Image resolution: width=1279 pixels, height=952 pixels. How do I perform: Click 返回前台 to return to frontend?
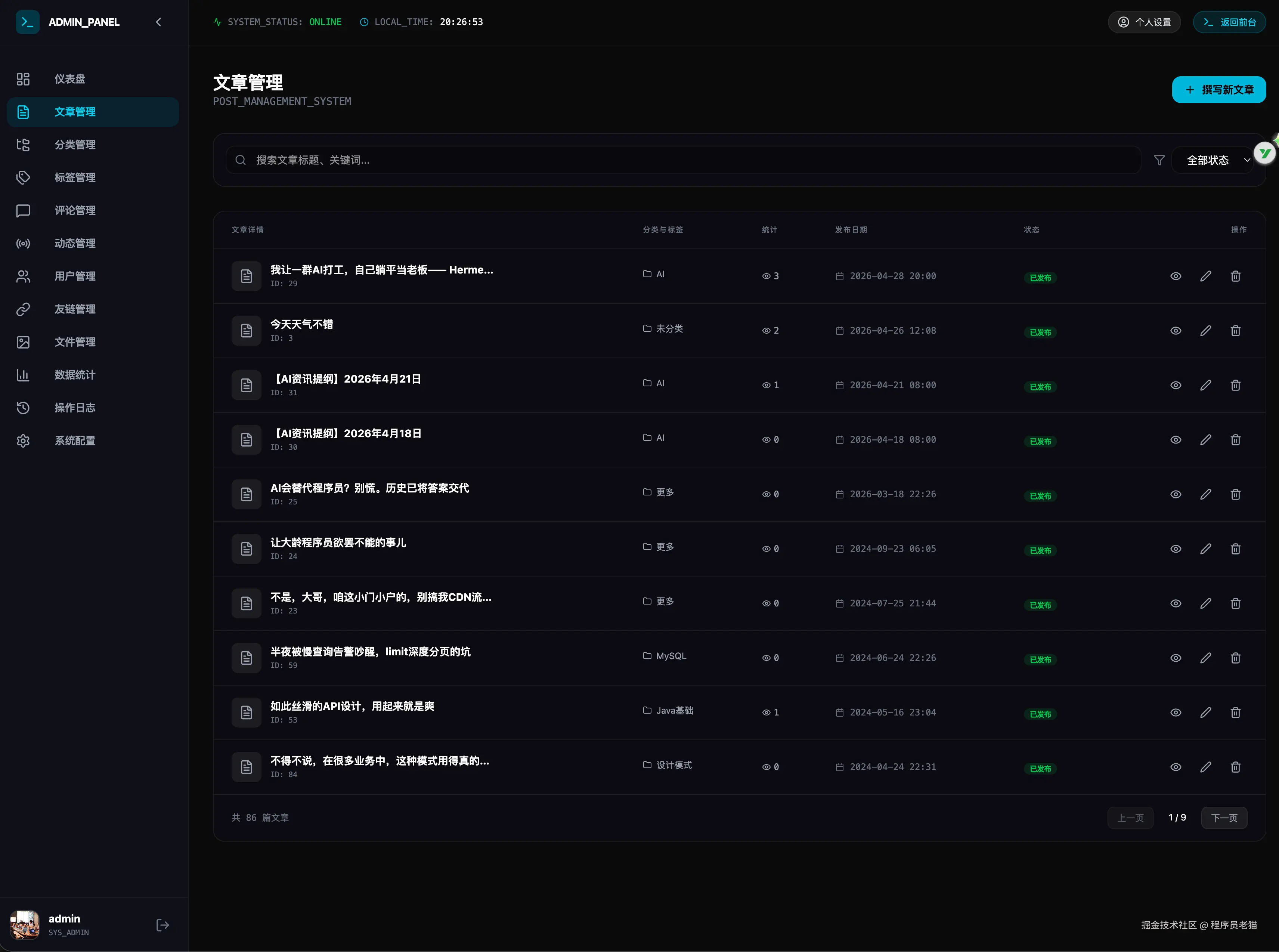(x=1229, y=22)
